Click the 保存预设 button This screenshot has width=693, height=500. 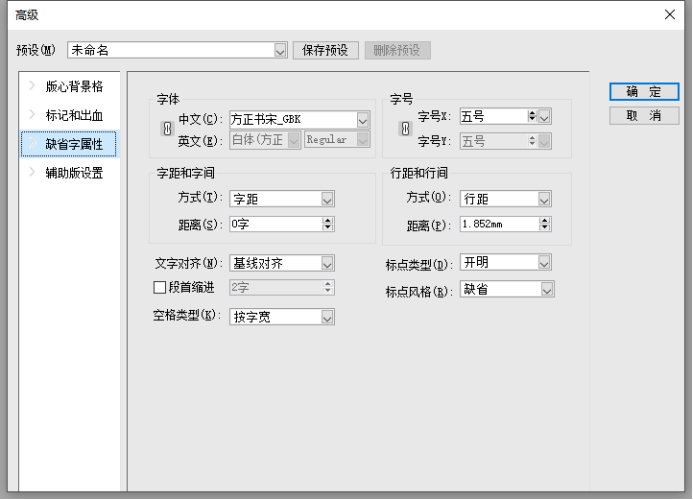(326, 50)
